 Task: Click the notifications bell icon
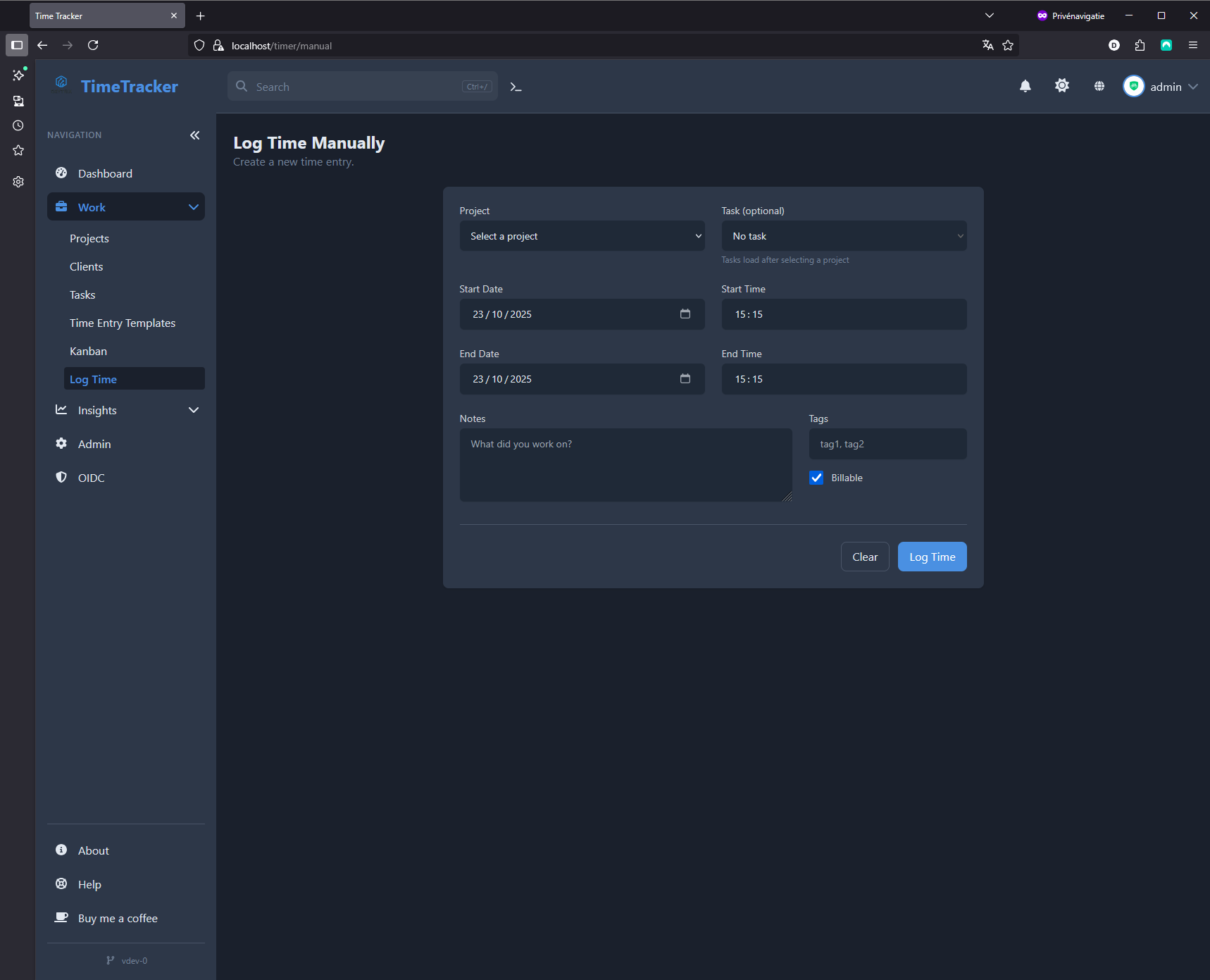1025,86
